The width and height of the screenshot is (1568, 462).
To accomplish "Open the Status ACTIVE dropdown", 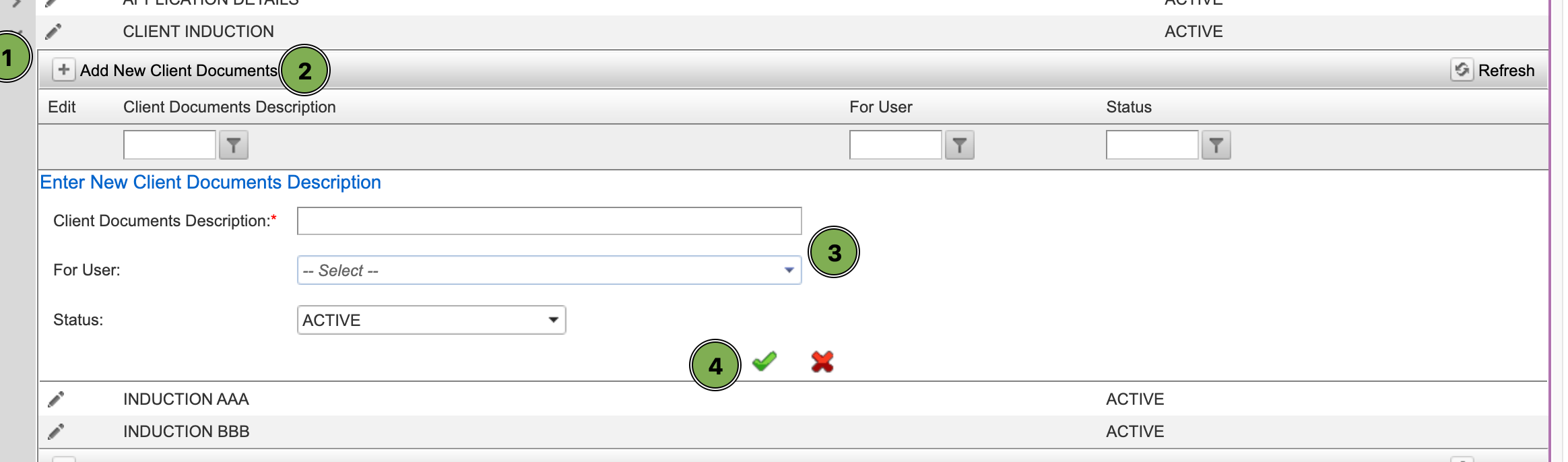I will tap(431, 320).
